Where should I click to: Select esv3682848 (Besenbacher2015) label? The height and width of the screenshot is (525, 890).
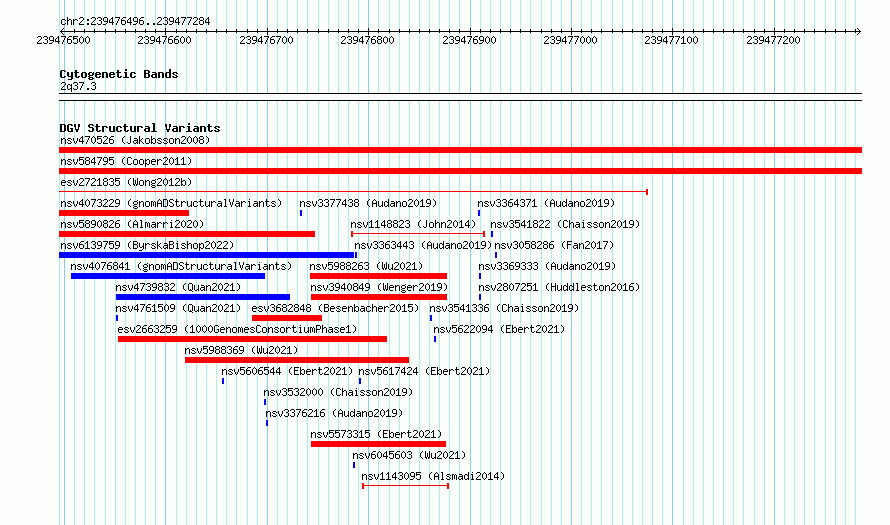coord(335,308)
